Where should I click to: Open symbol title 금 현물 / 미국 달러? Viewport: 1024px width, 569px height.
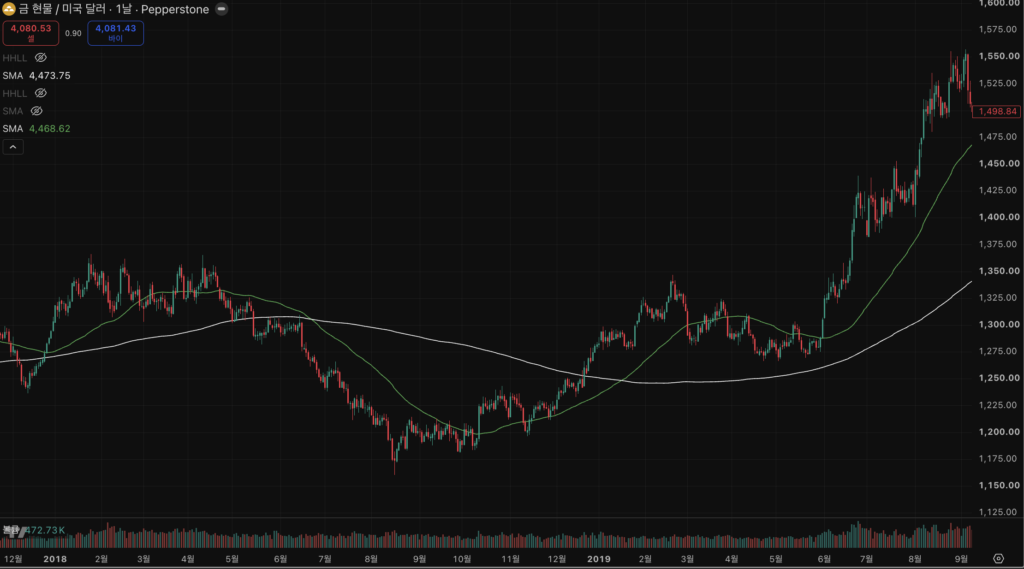coord(62,9)
